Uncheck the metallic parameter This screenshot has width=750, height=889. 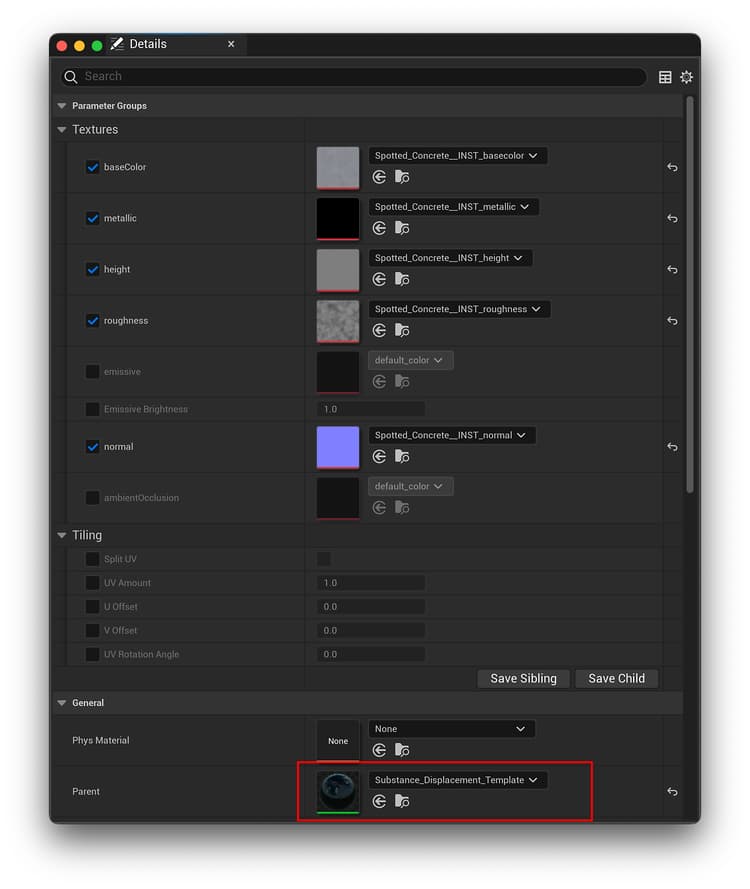[x=92, y=218]
